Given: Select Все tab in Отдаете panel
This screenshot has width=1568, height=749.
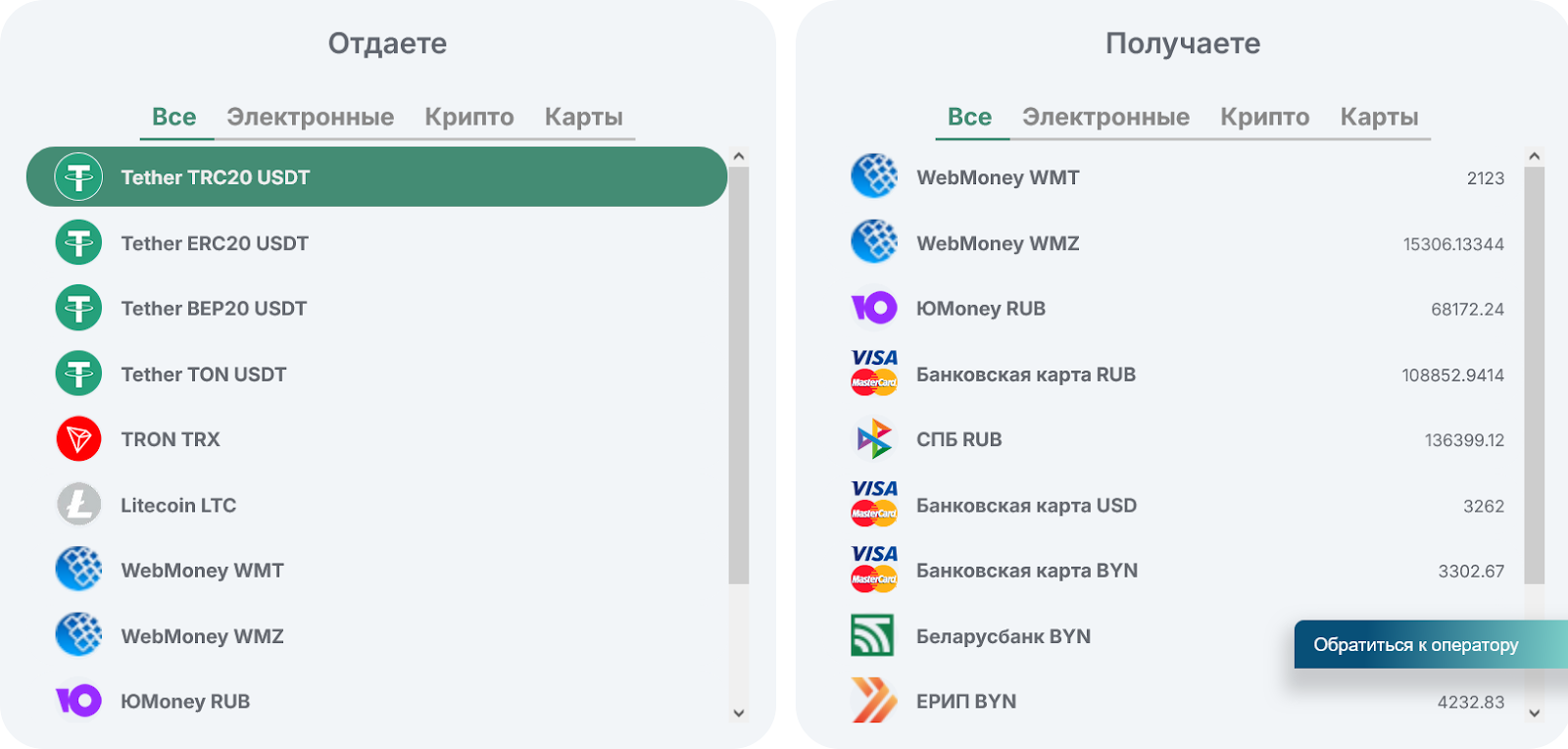Looking at the screenshot, I should (174, 118).
